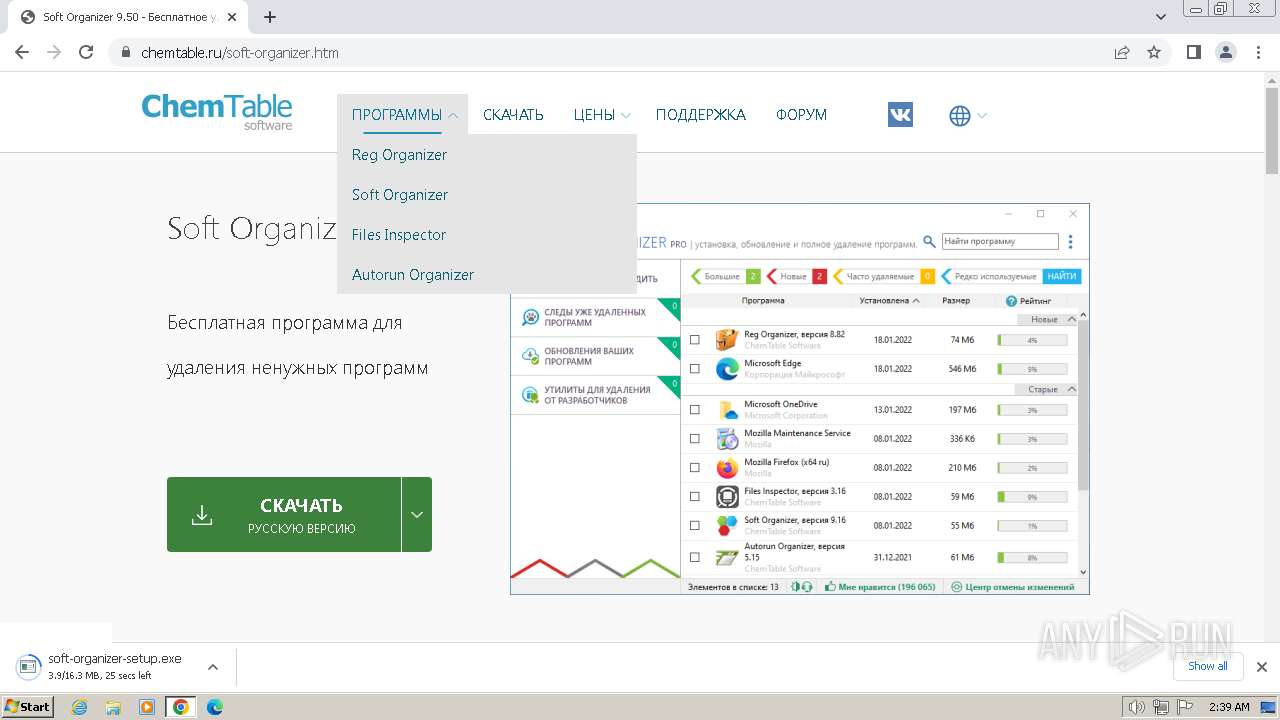Open the Chrome side panel icon

(x=1193, y=52)
